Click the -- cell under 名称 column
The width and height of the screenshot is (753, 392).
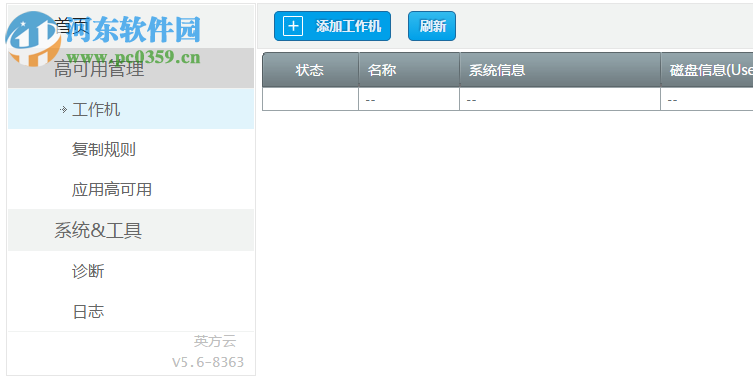pos(409,99)
